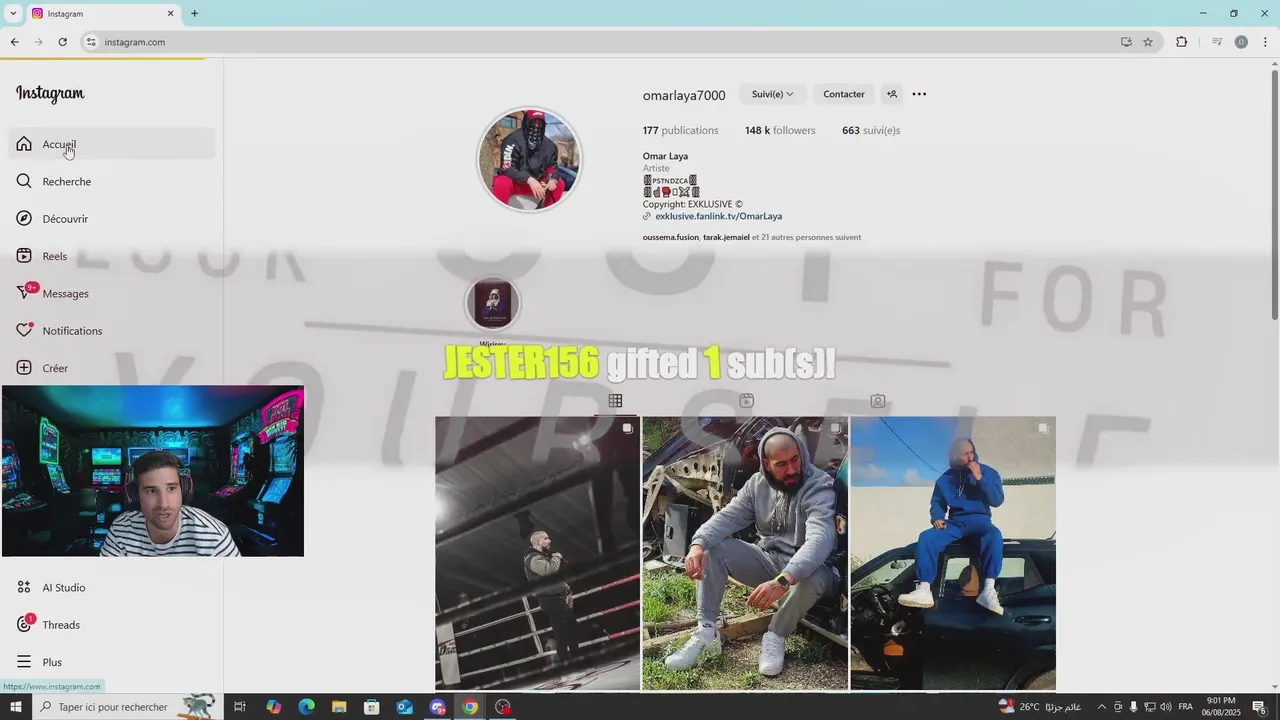Open the story highlight circle

493,304
